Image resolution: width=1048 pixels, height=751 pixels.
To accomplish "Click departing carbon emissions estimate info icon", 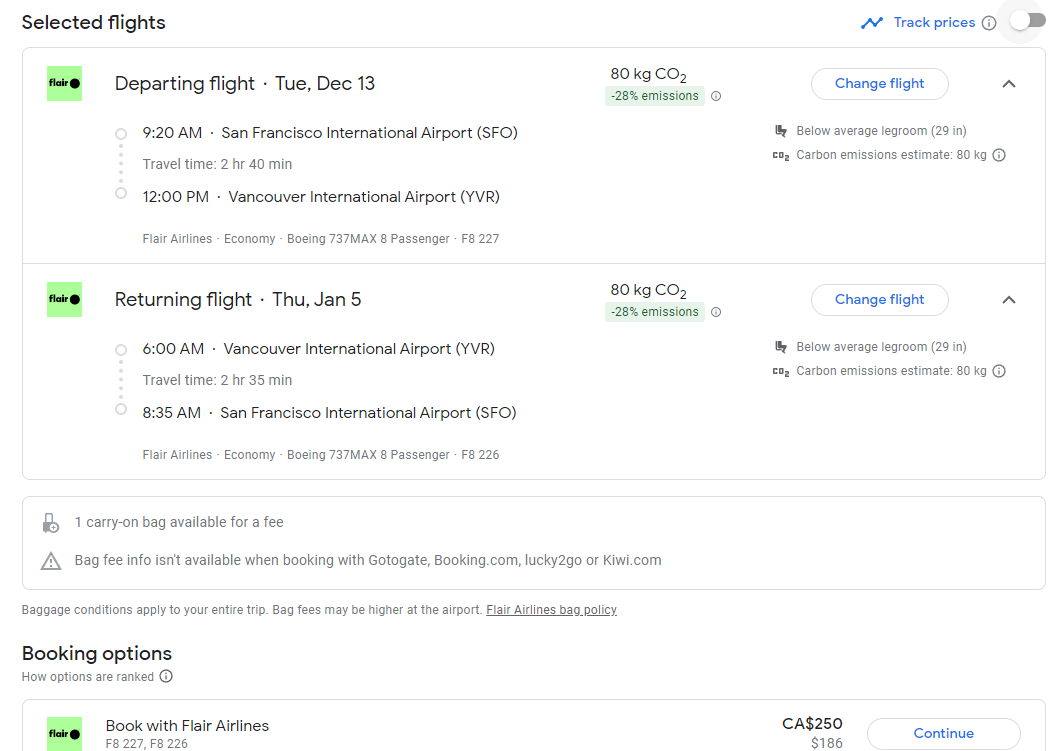I will [x=998, y=155].
